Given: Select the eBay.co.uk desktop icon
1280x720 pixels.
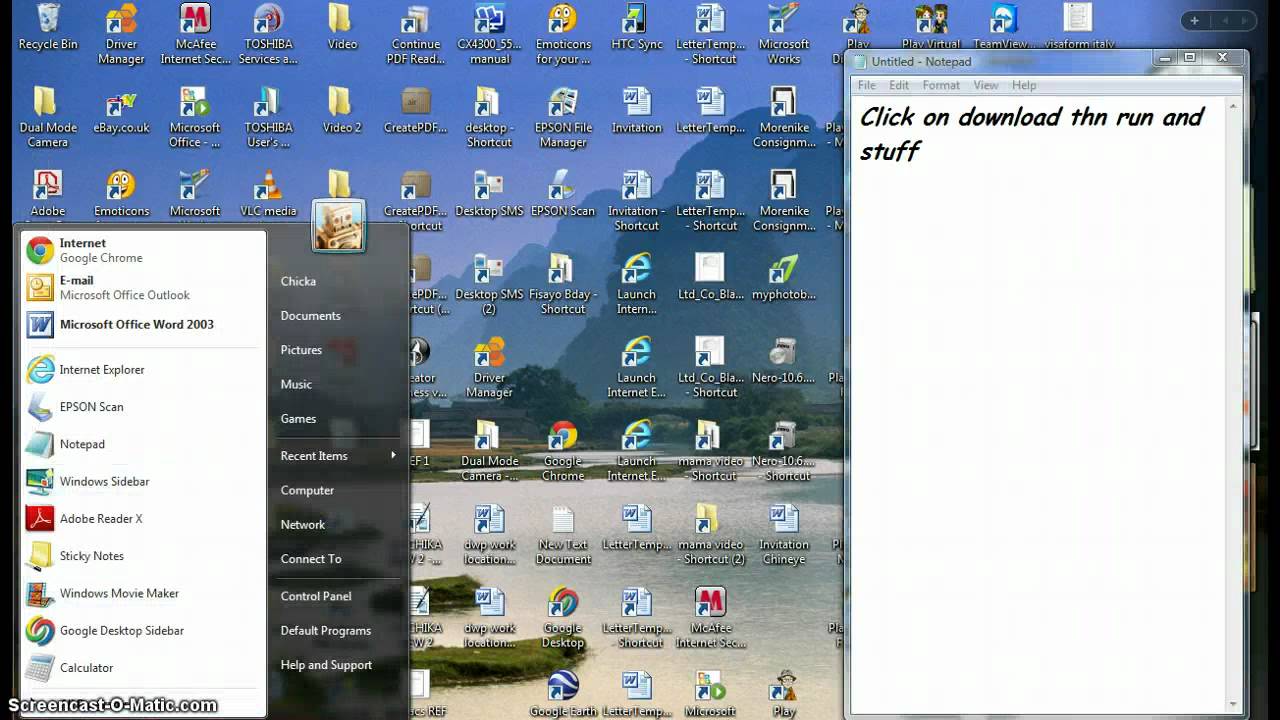Looking at the screenshot, I should pyautogui.click(x=121, y=110).
